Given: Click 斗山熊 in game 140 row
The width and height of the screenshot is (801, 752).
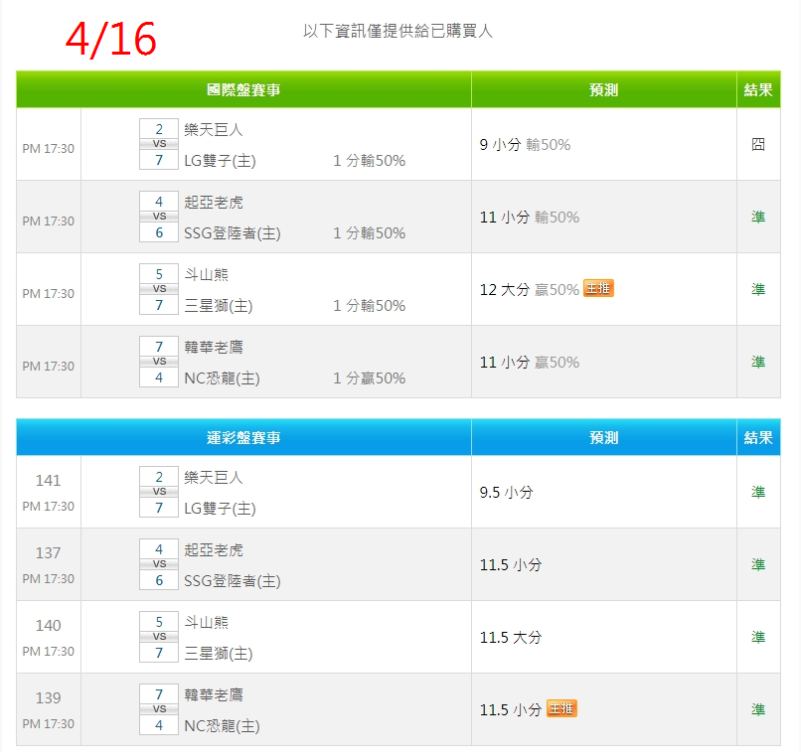Looking at the screenshot, I should click(206, 622).
